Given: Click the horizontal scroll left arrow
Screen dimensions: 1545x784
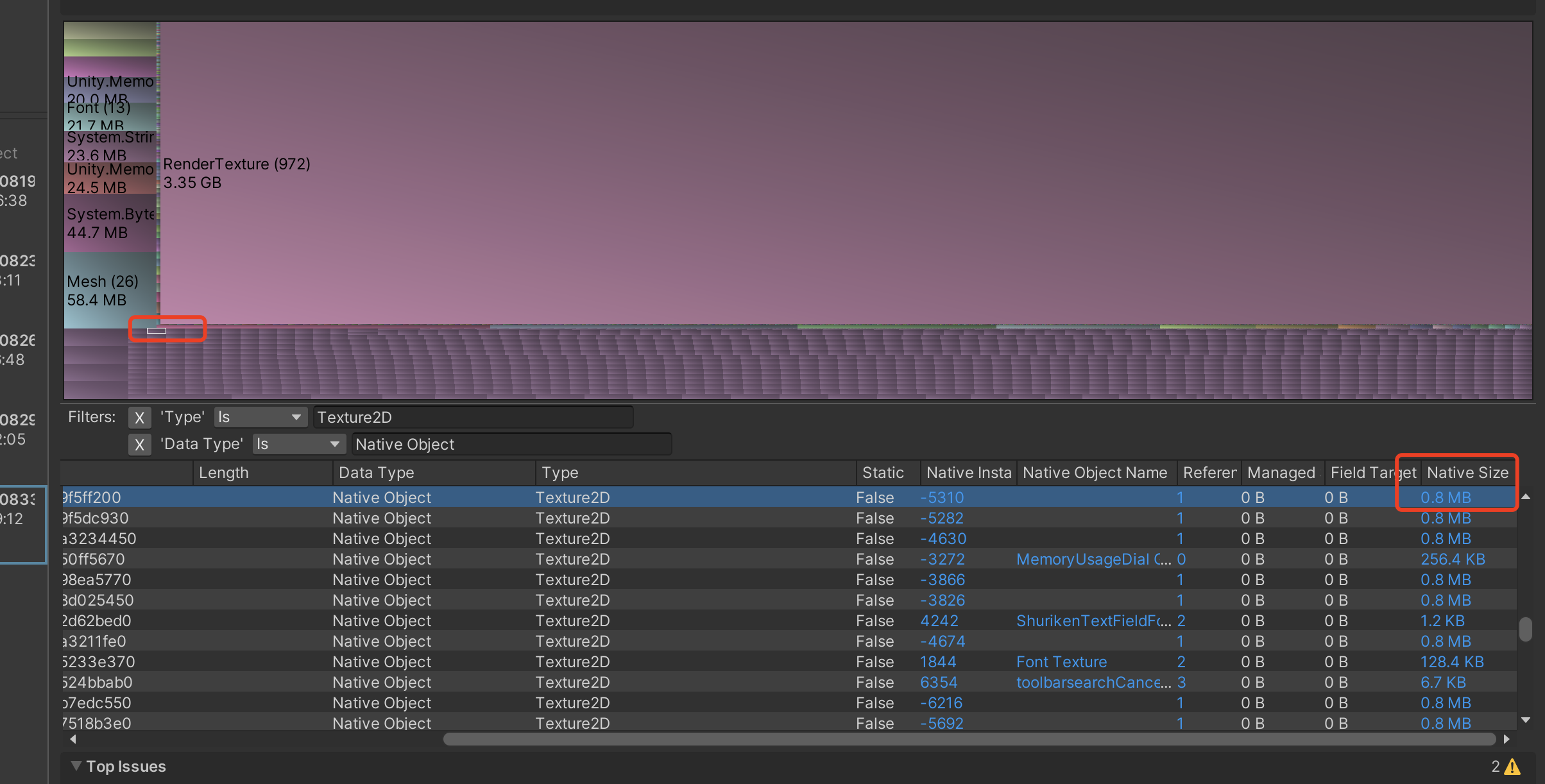Looking at the screenshot, I should pos(73,739).
